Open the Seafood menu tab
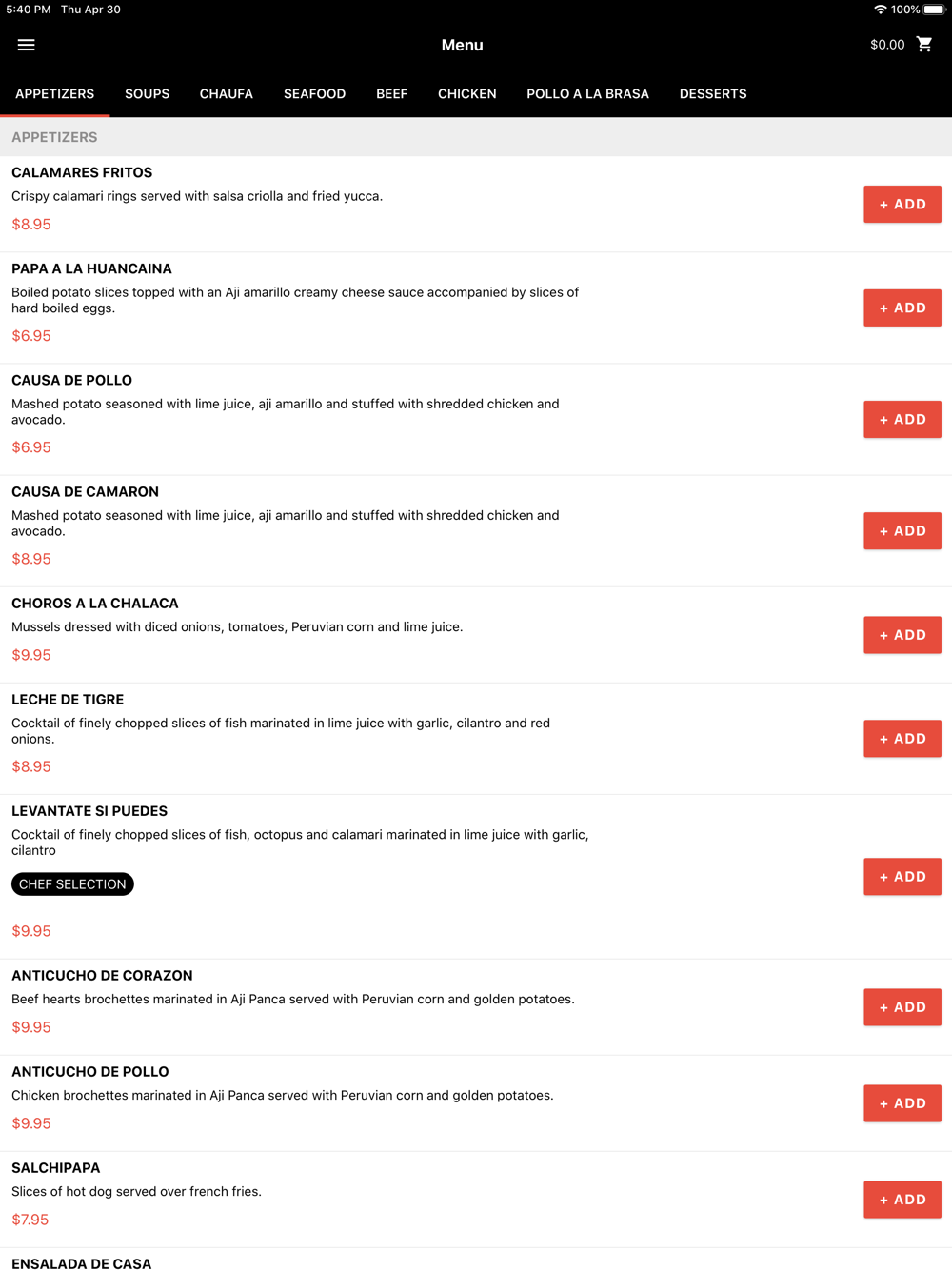The image size is (952, 1270). pyautogui.click(x=314, y=94)
